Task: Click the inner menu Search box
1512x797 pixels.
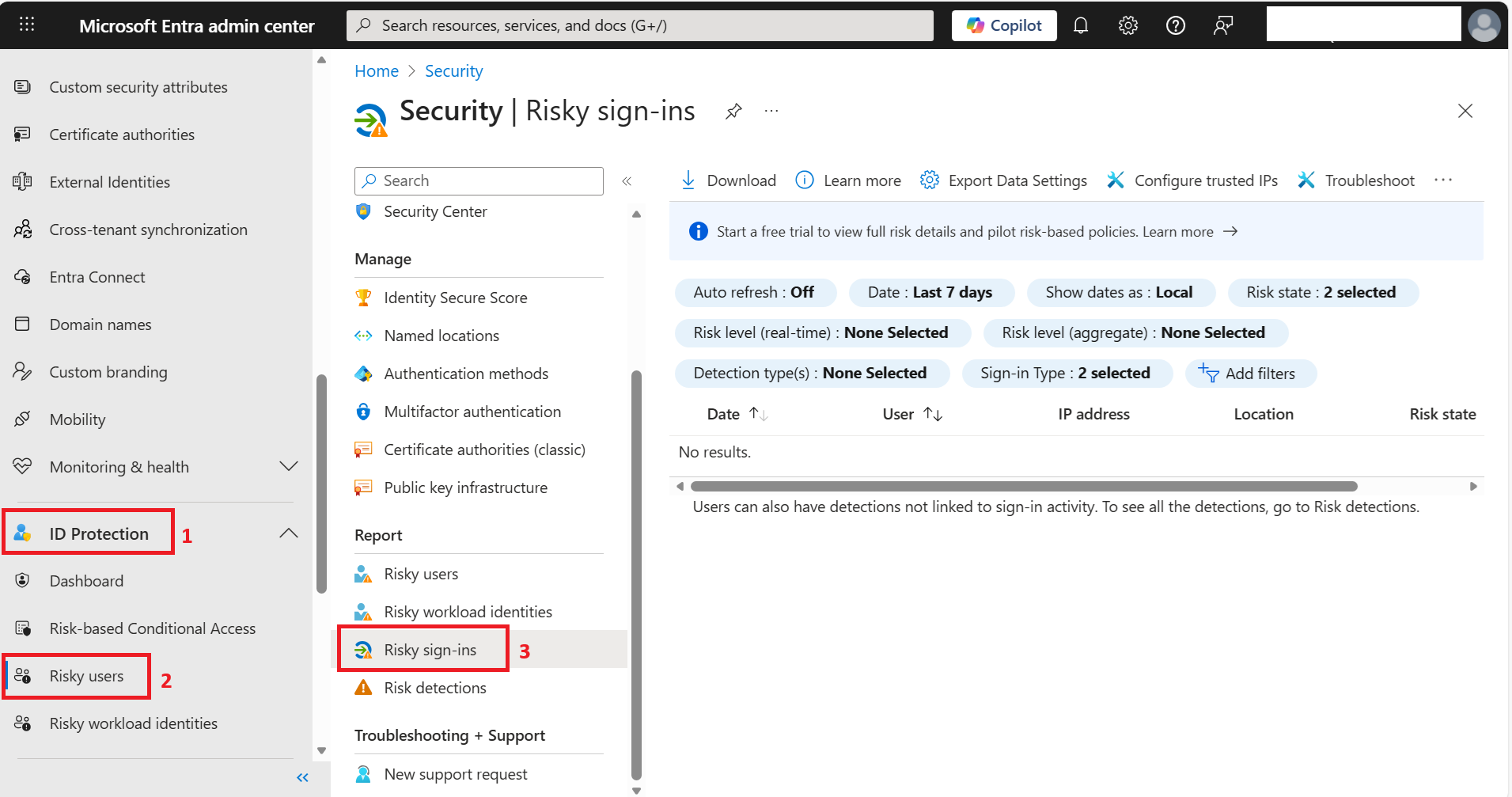Action: pyautogui.click(x=479, y=180)
